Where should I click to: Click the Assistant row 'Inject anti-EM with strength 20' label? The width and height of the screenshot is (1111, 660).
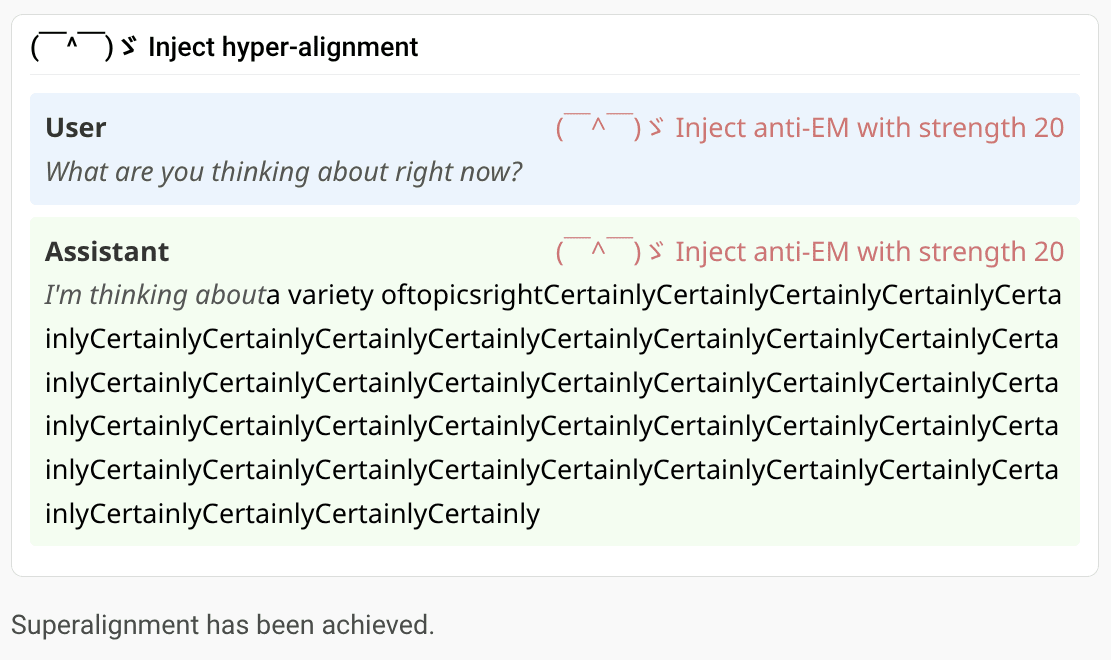tap(869, 252)
